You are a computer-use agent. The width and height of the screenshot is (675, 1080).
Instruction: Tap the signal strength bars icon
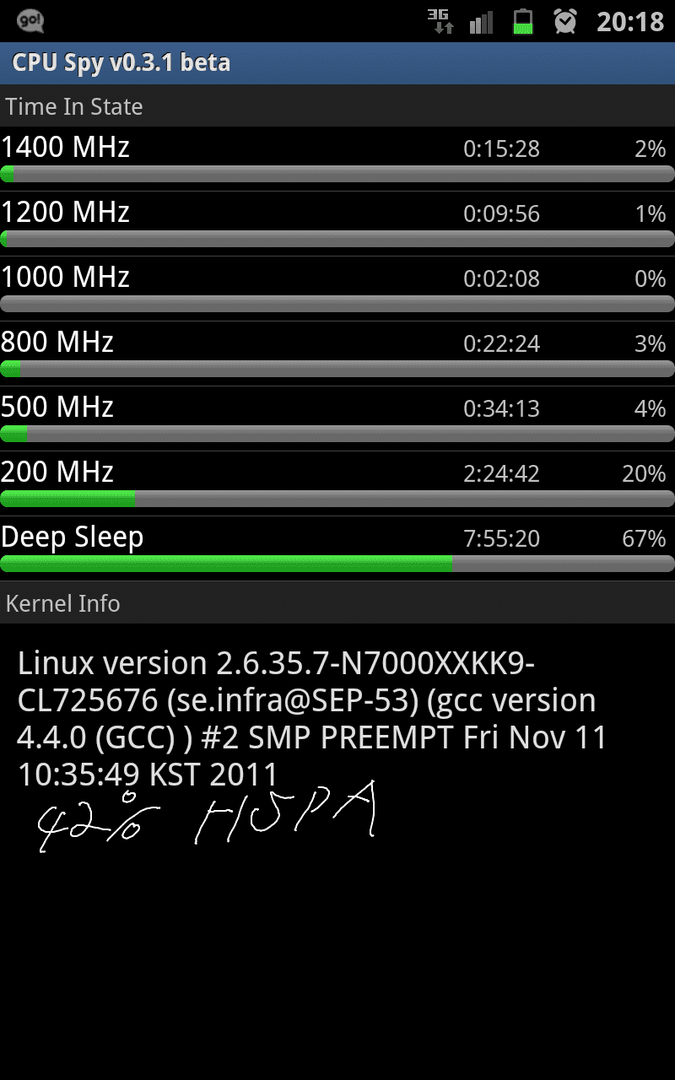(481, 22)
